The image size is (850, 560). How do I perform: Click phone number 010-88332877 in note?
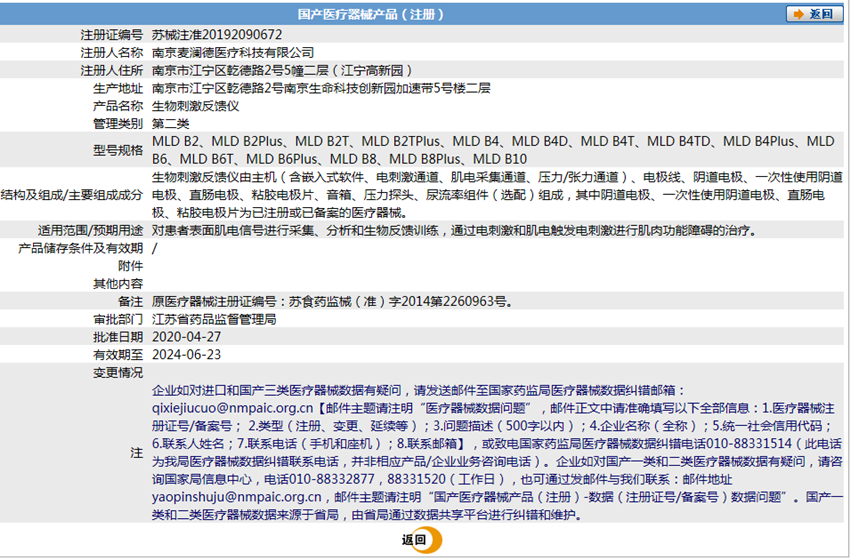332,479
